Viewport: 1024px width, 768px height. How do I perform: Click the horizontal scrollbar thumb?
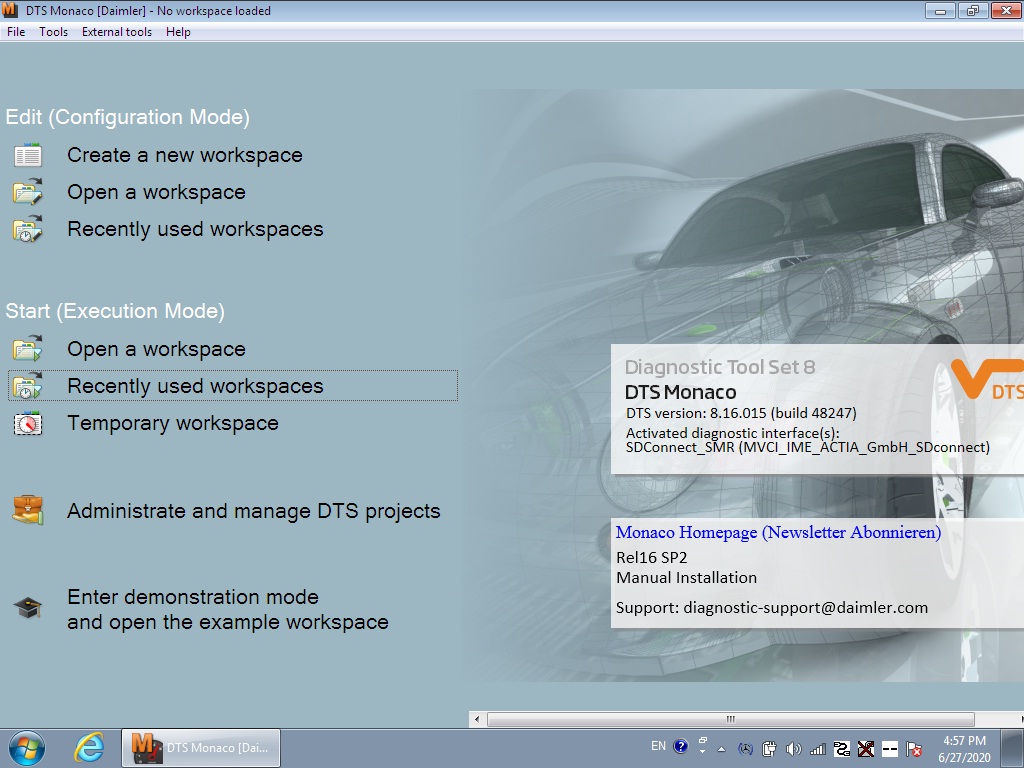pyautogui.click(x=730, y=719)
